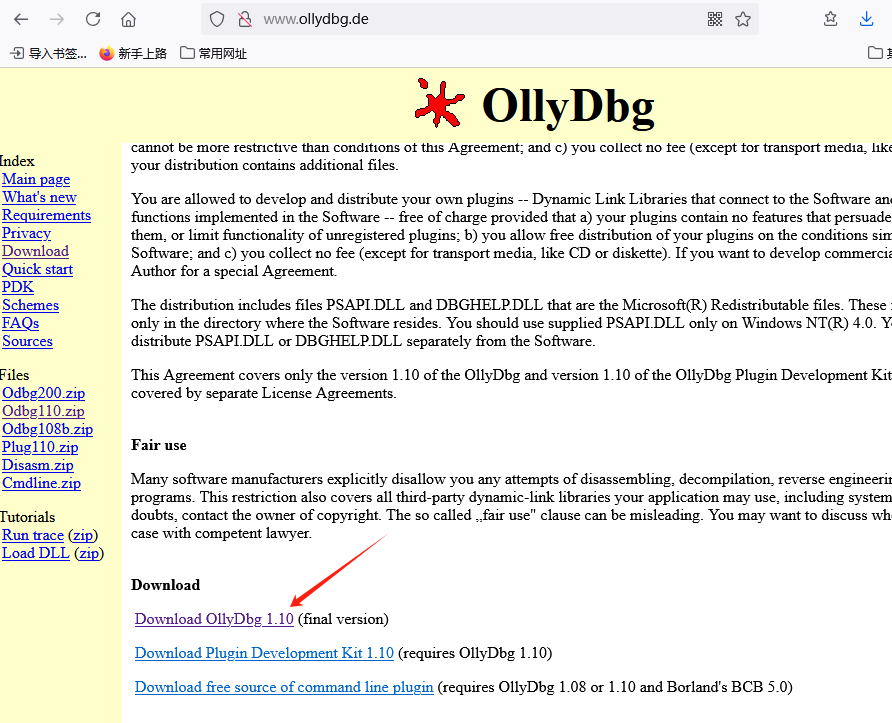The image size is (892, 723).
Task: Click Download OllyDbg 1.10 link
Action: (214, 619)
